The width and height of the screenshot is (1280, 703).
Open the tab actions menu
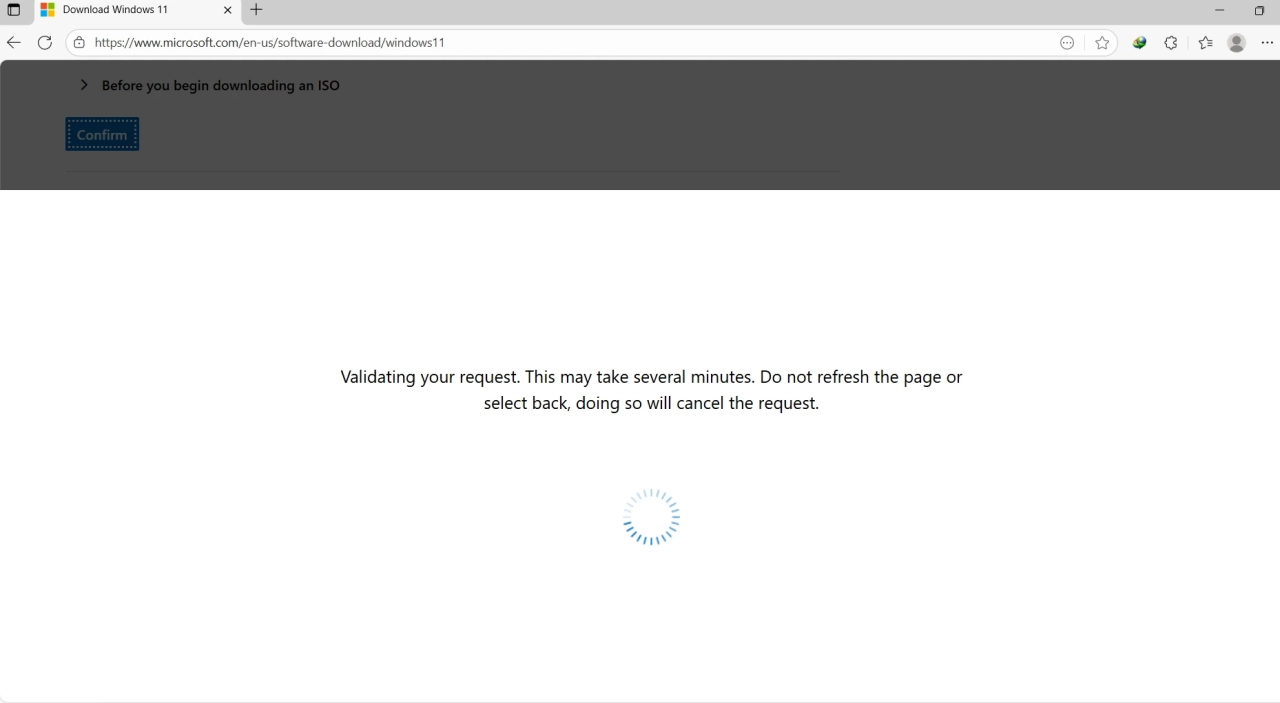coord(14,10)
